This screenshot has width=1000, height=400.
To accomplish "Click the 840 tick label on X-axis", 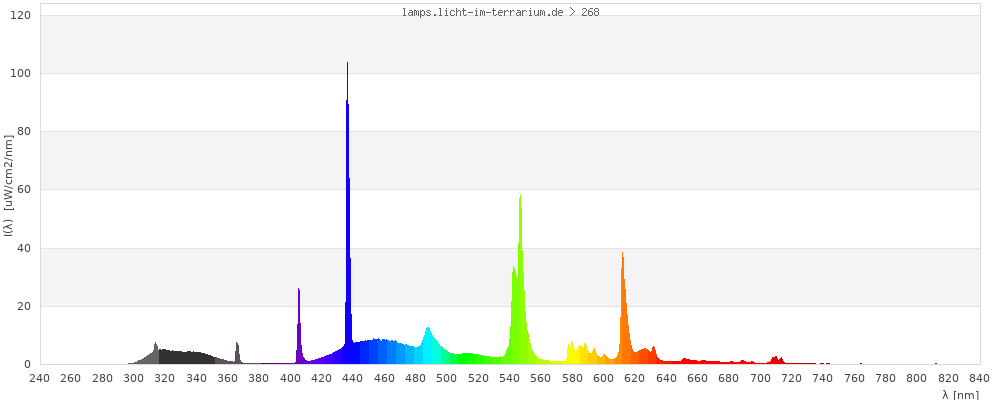I will pyautogui.click(x=979, y=378).
